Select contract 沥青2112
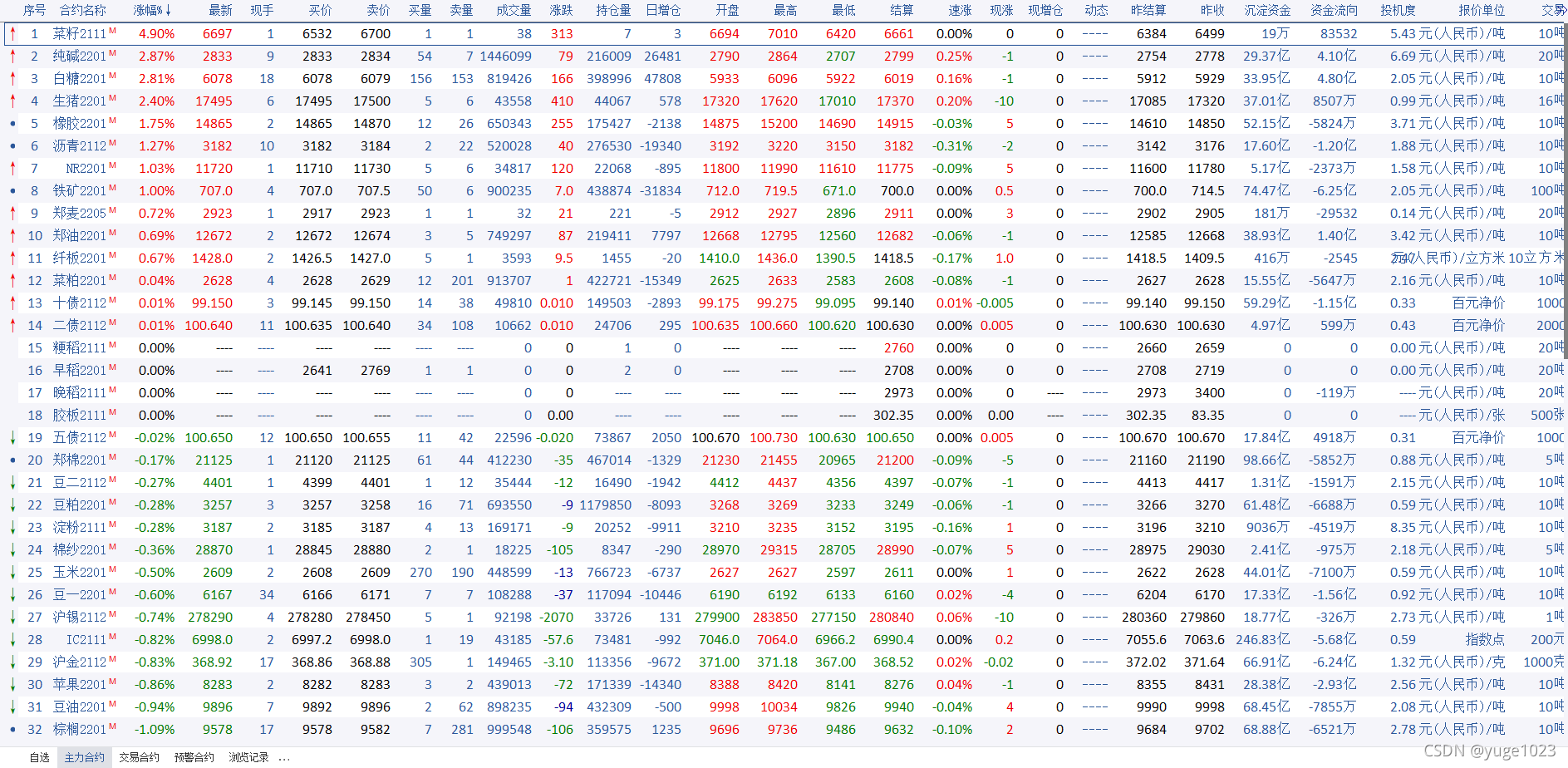The width and height of the screenshot is (1568, 768). (80, 146)
